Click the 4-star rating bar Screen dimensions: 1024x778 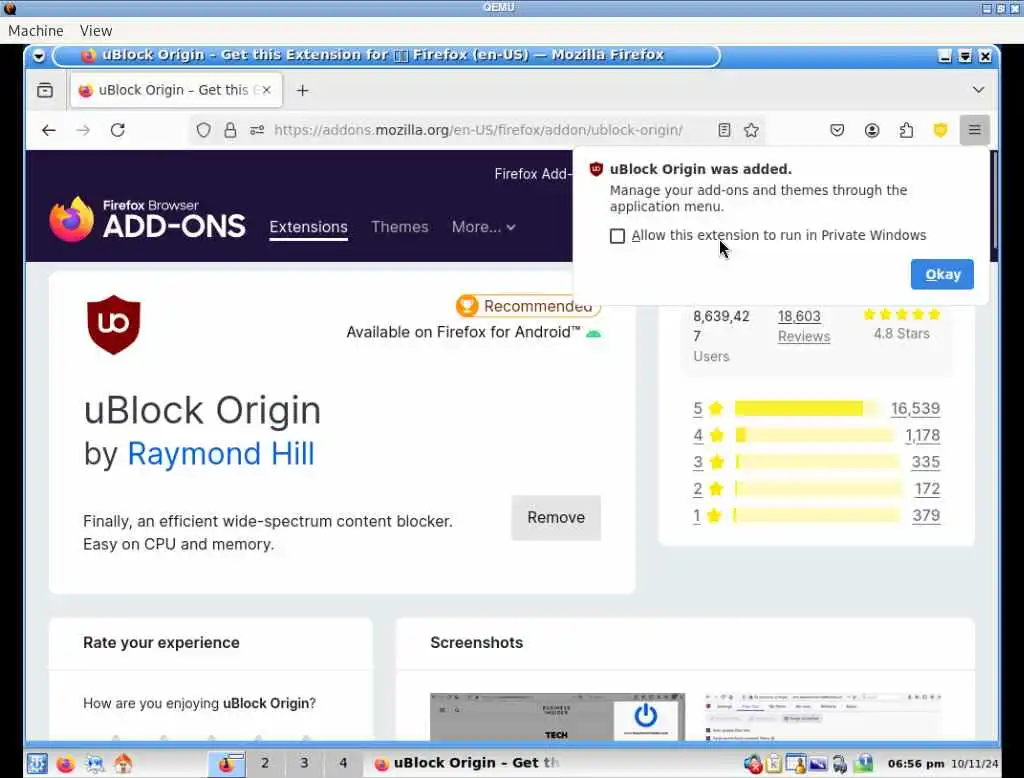coord(814,435)
